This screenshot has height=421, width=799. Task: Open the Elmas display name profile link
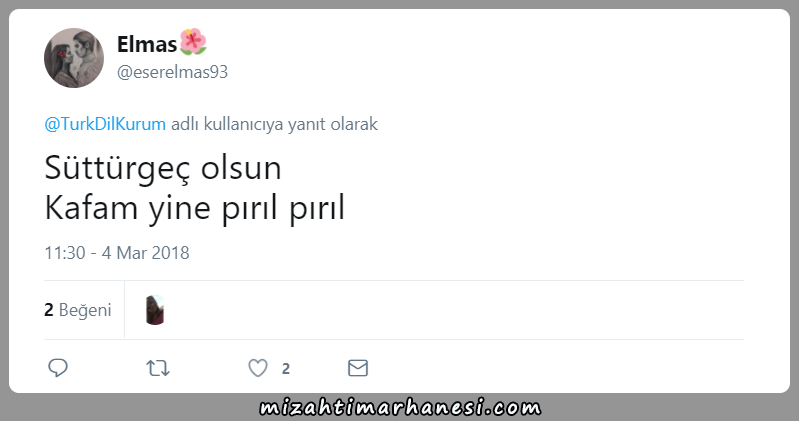click(x=147, y=44)
